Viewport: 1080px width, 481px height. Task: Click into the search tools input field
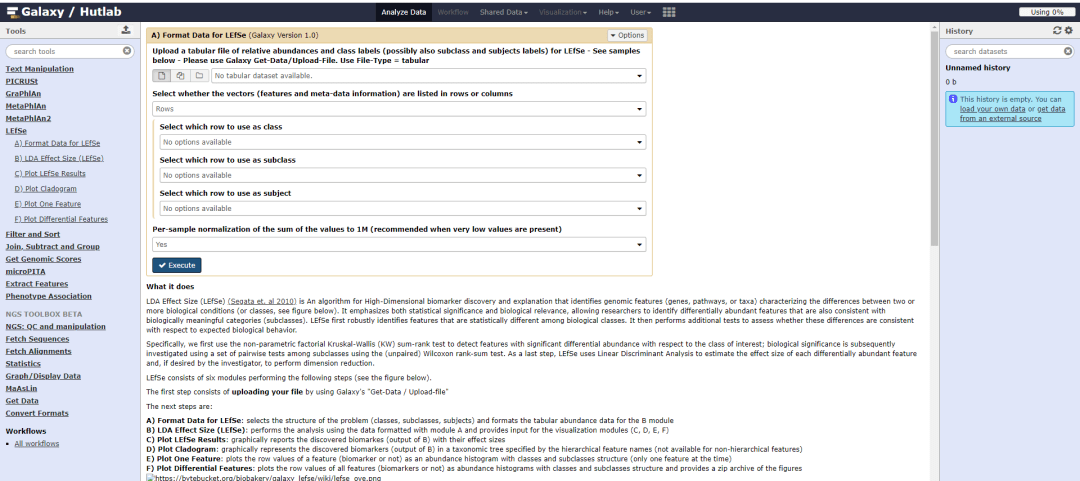click(x=65, y=51)
